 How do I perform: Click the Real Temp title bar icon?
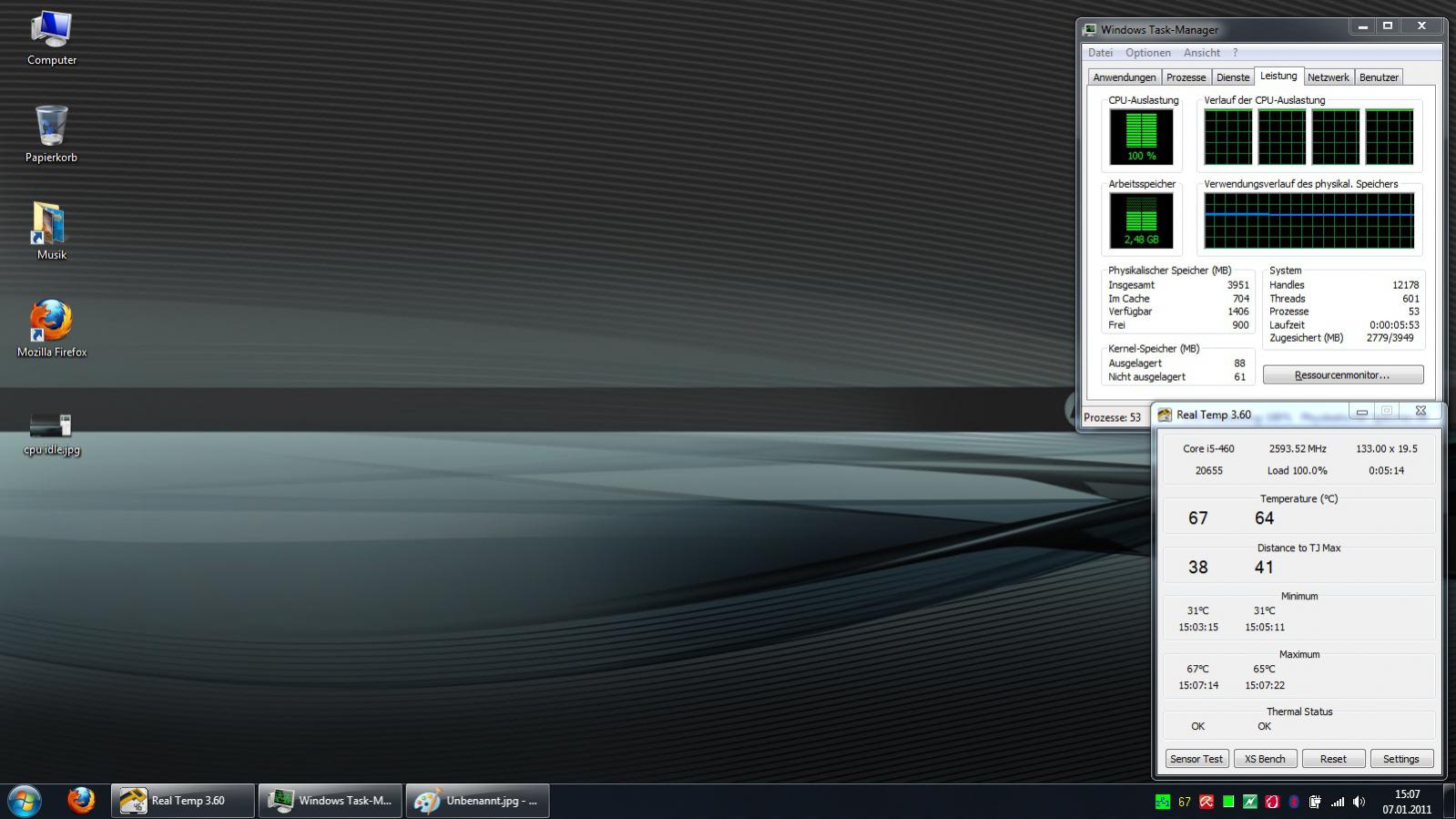(1165, 415)
